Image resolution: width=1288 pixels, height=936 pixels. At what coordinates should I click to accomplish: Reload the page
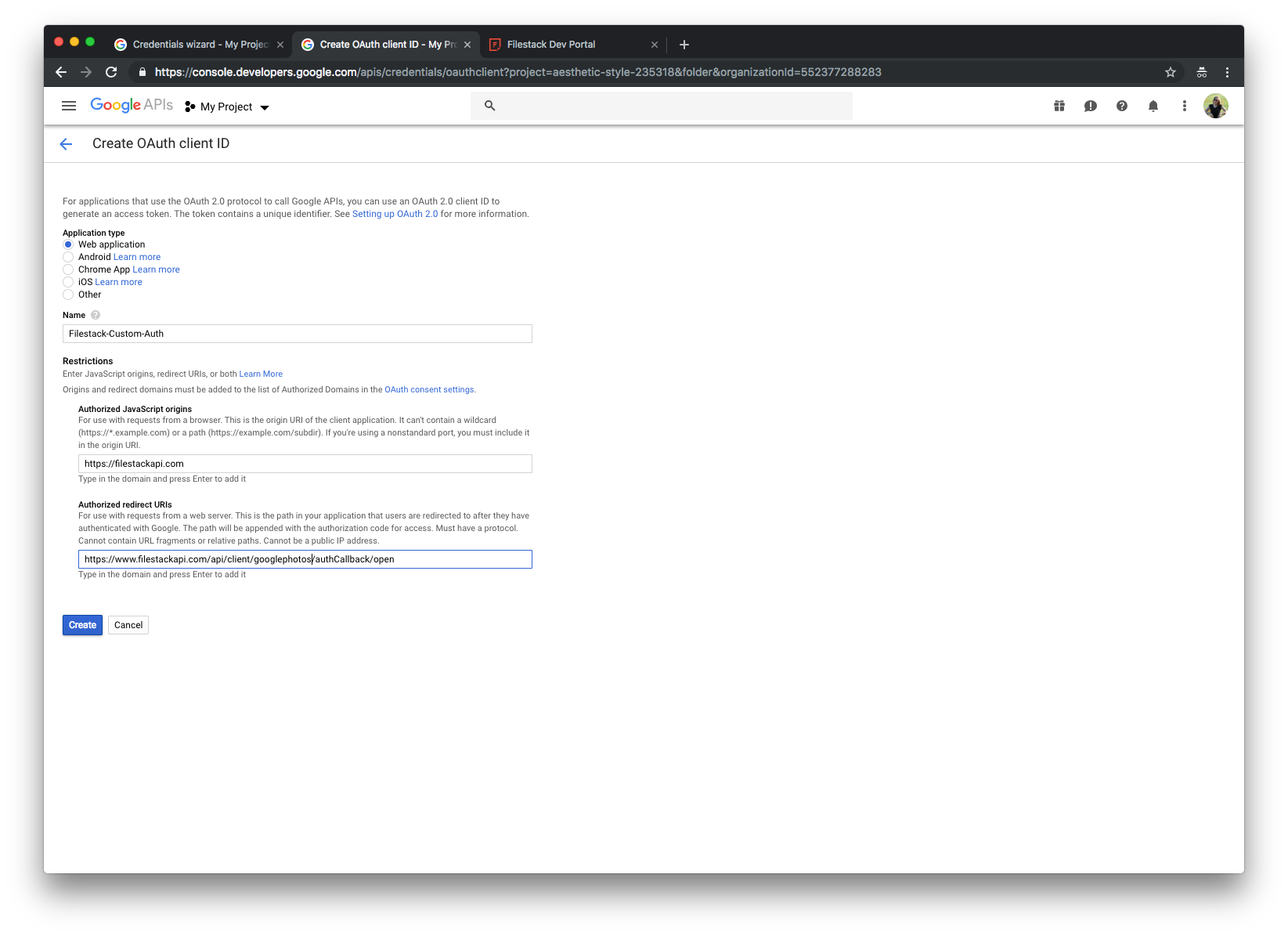(111, 72)
